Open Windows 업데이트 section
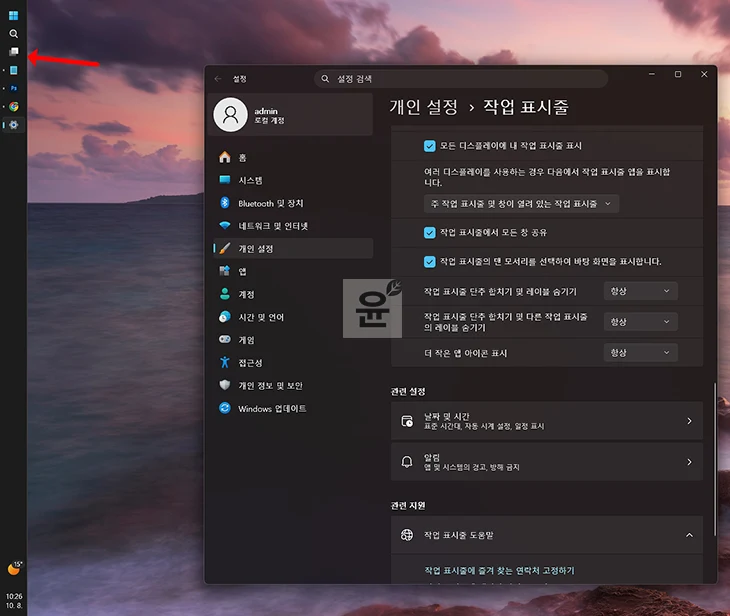The width and height of the screenshot is (730, 616). tap(293, 408)
